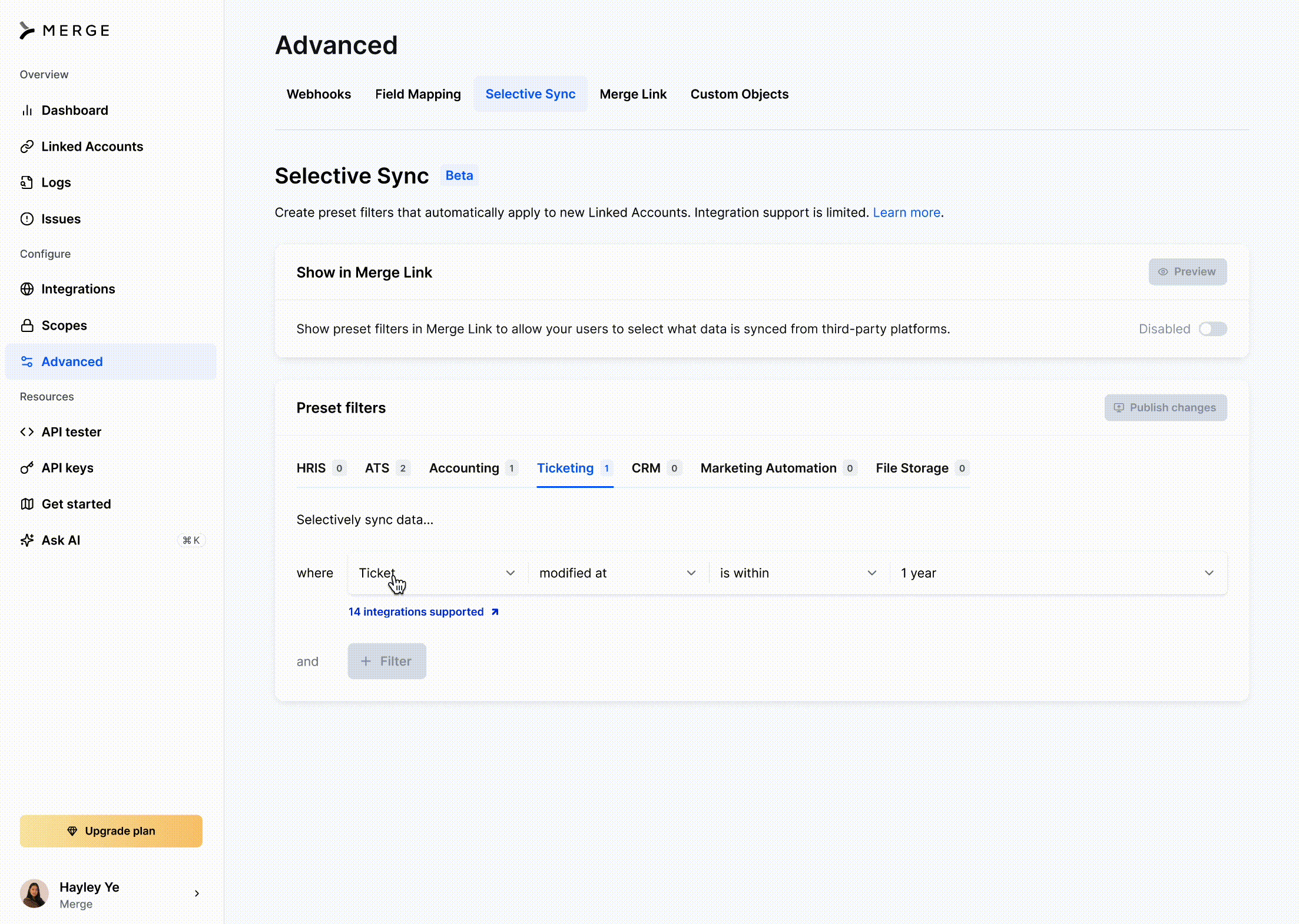Open Dashboard via bar chart icon
The height and width of the screenshot is (924, 1299).
(27, 111)
